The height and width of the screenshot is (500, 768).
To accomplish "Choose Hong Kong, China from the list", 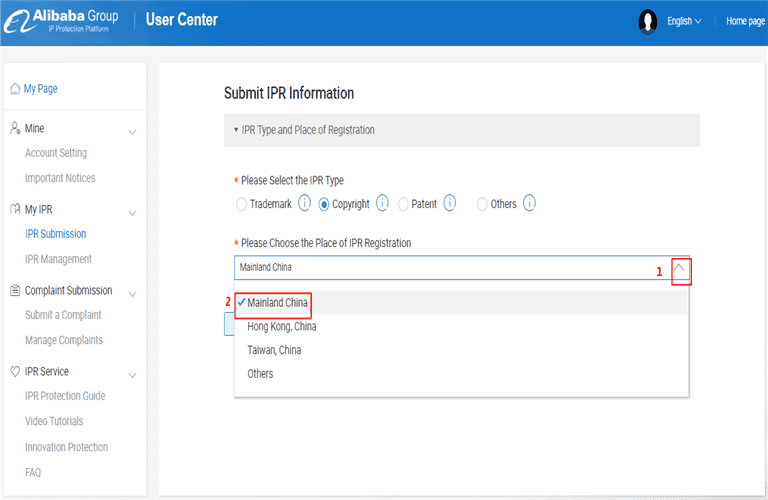I will tap(282, 326).
